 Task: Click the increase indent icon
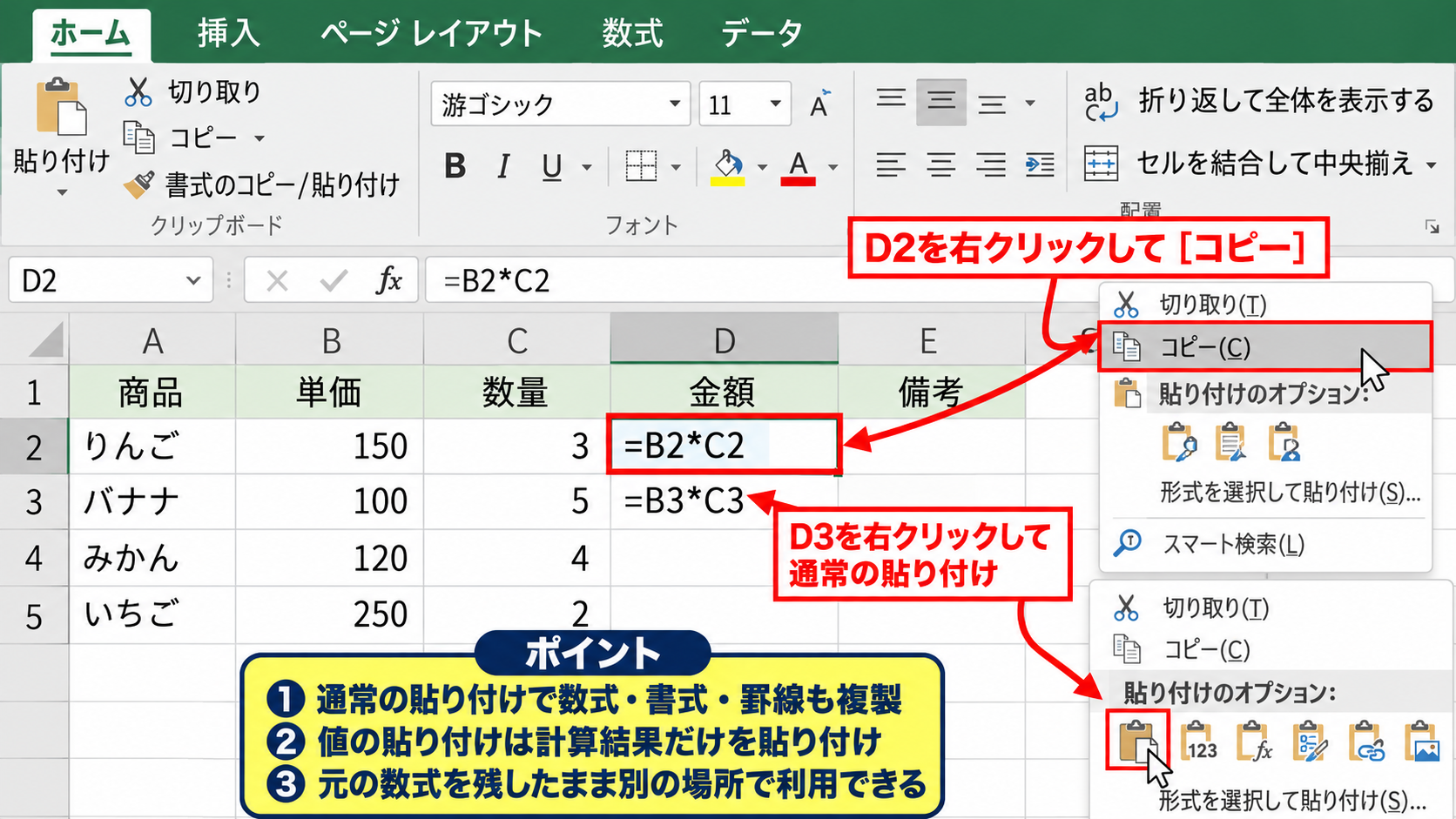pyautogui.click(x=1040, y=164)
